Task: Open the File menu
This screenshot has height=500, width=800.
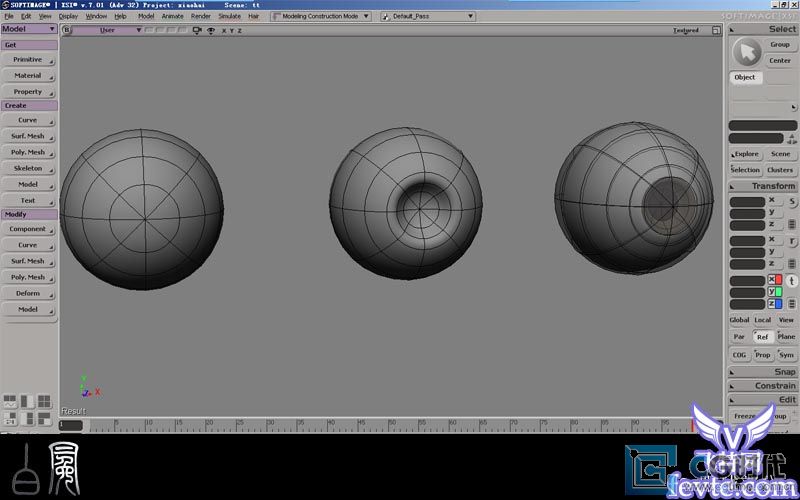Action: tap(9, 16)
